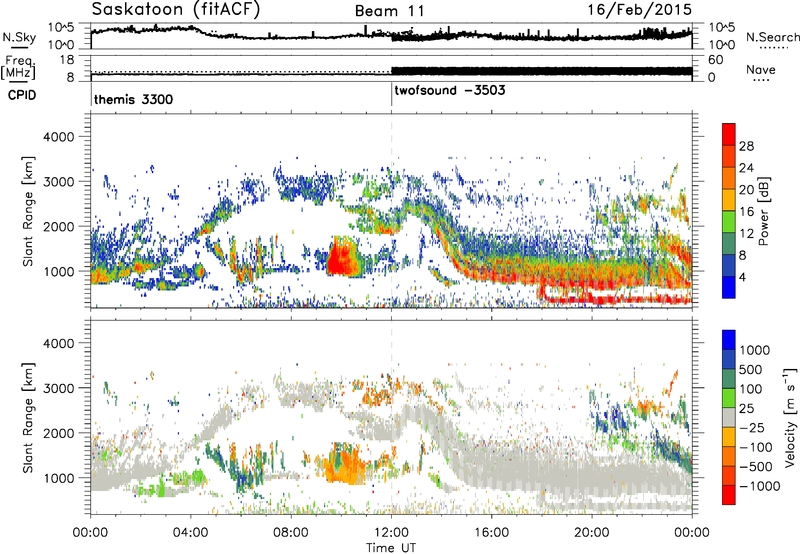Click the -500 label on the Velocity scale
Screen dimensions: 800x554
756,467
